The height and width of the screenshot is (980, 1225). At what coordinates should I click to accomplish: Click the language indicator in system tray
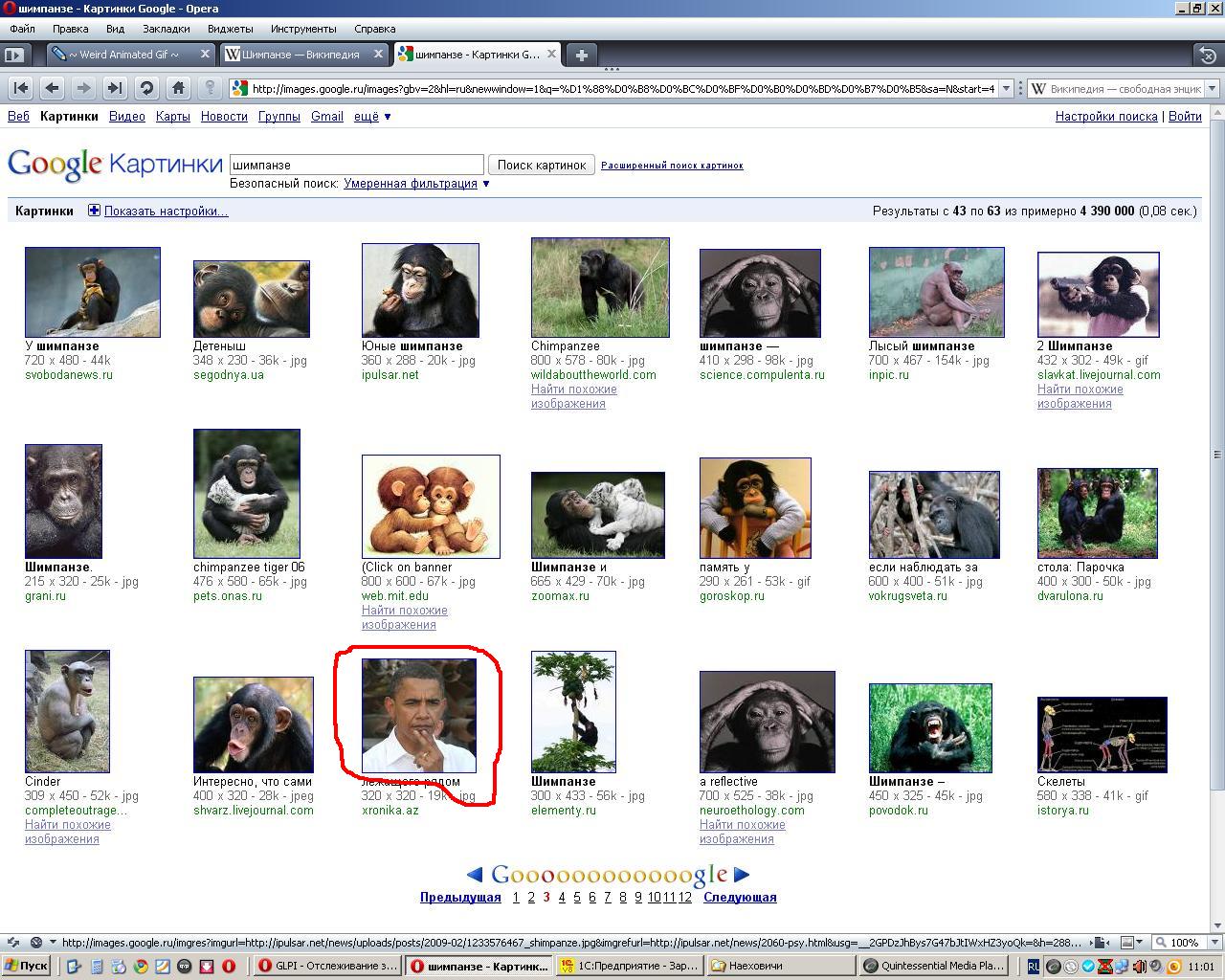click(x=1034, y=967)
